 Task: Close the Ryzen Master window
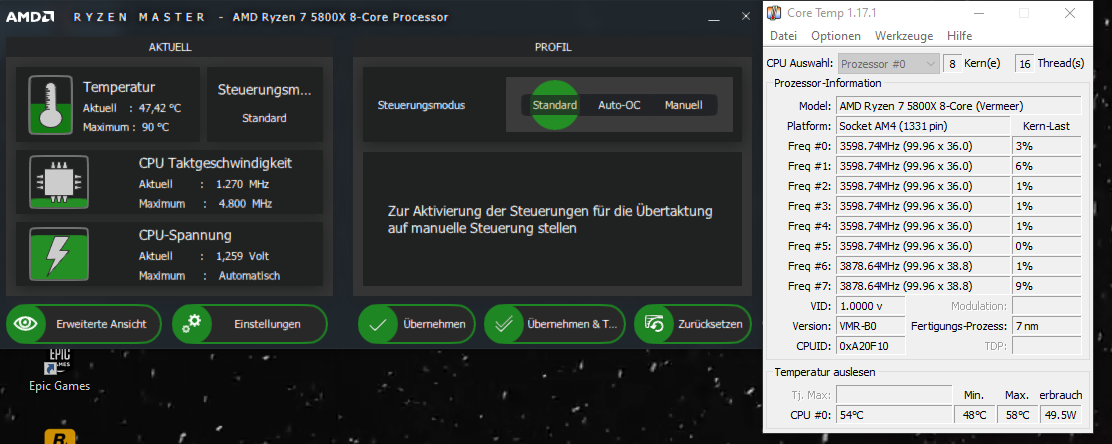pos(746,16)
